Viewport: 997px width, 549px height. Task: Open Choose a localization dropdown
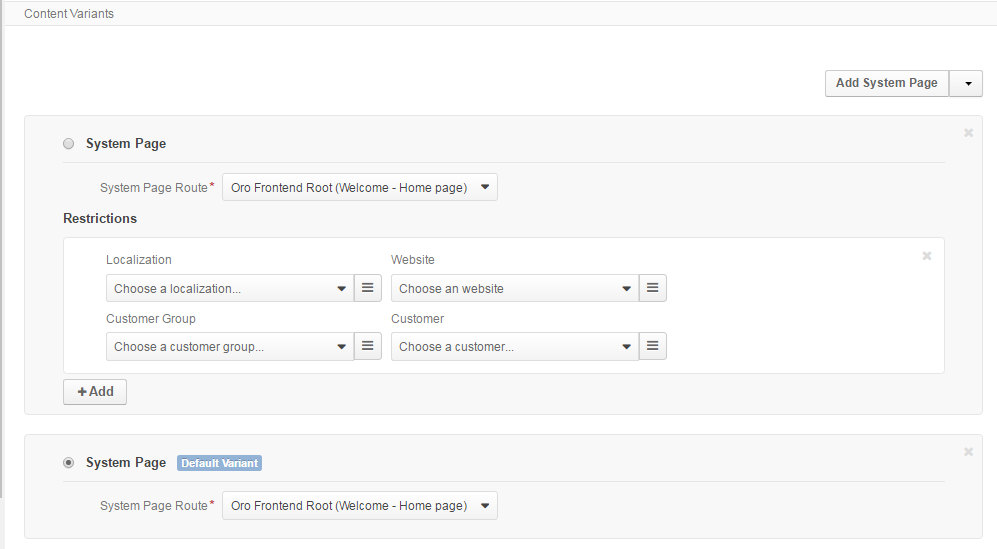tap(230, 288)
